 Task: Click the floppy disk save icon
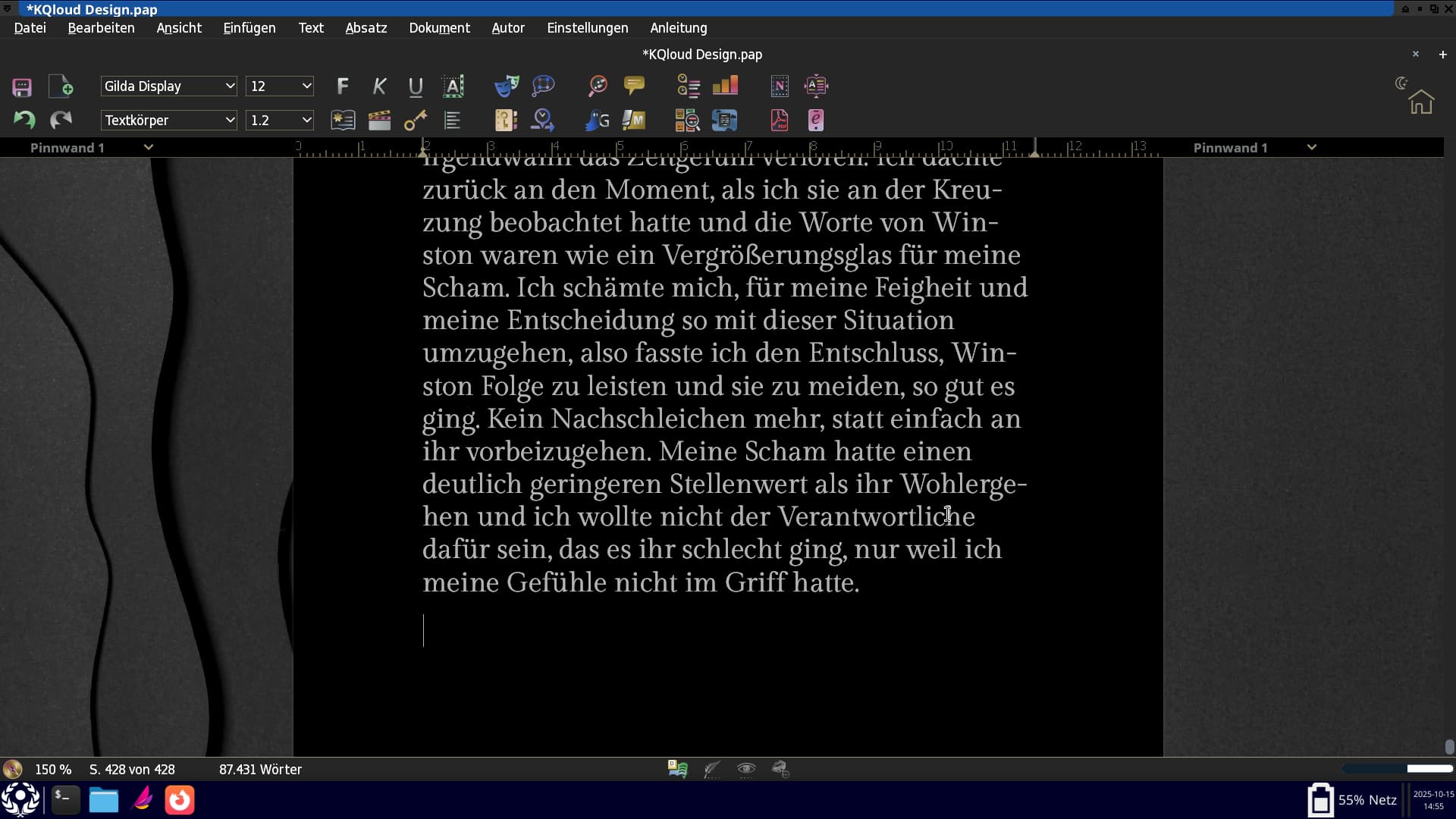(22, 86)
